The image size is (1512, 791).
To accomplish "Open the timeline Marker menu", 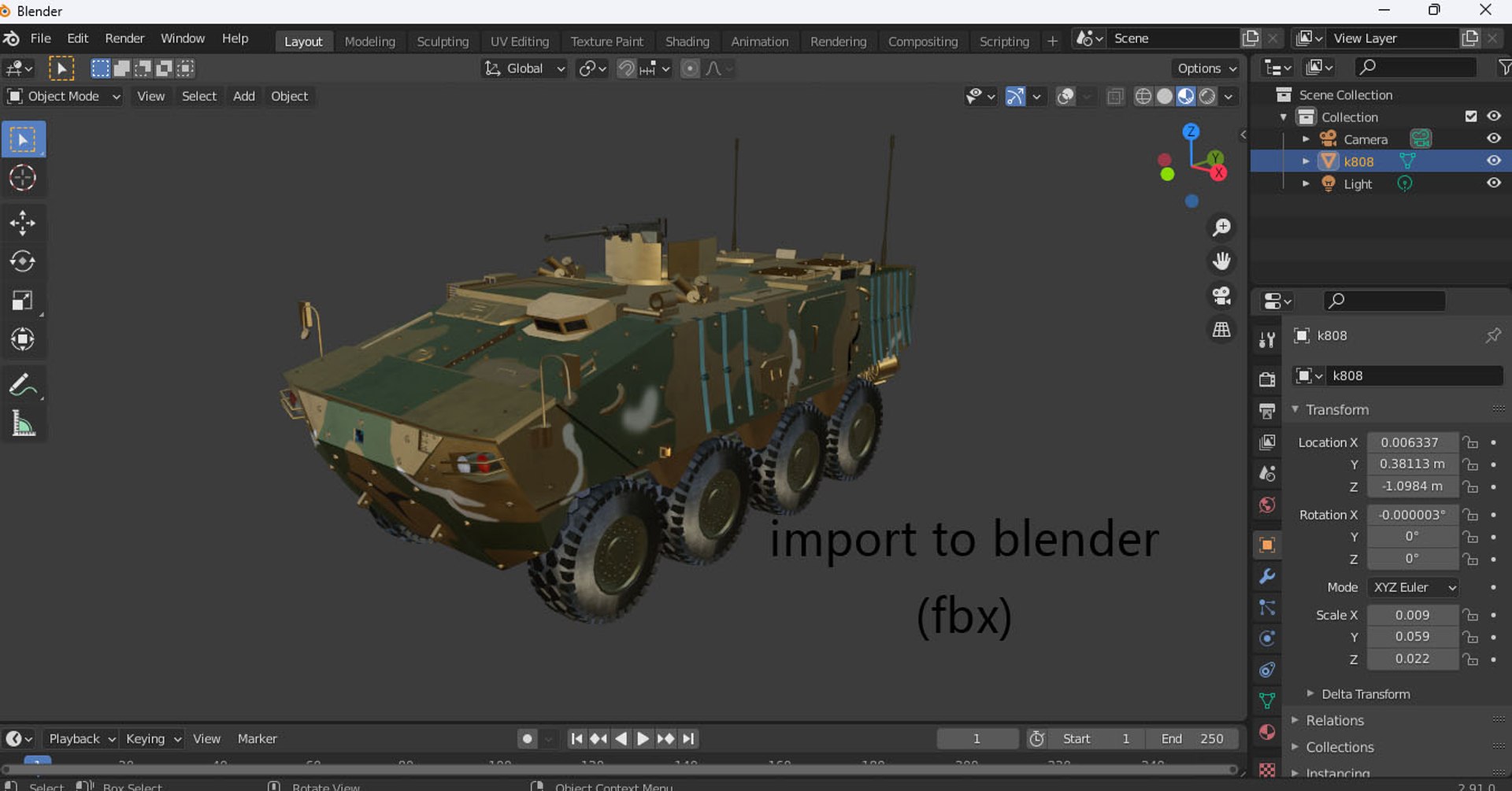I will pyautogui.click(x=258, y=738).
